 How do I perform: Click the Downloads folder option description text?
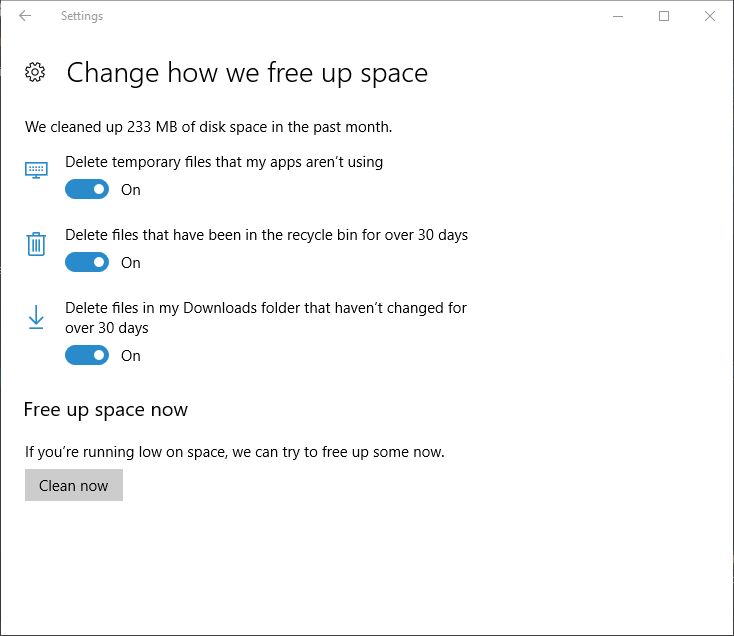click(266, 318)
